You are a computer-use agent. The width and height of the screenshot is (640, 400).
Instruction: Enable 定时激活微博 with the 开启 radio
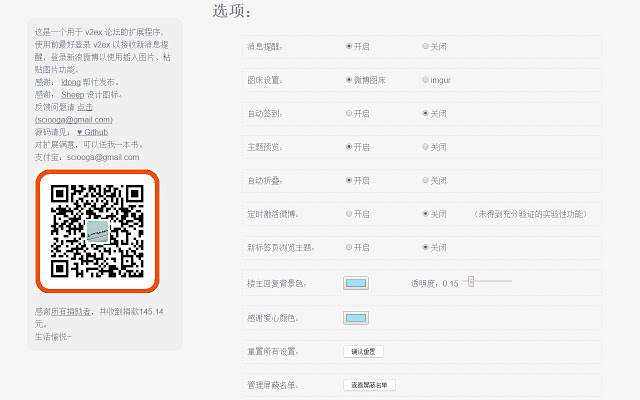click(348, 214)
